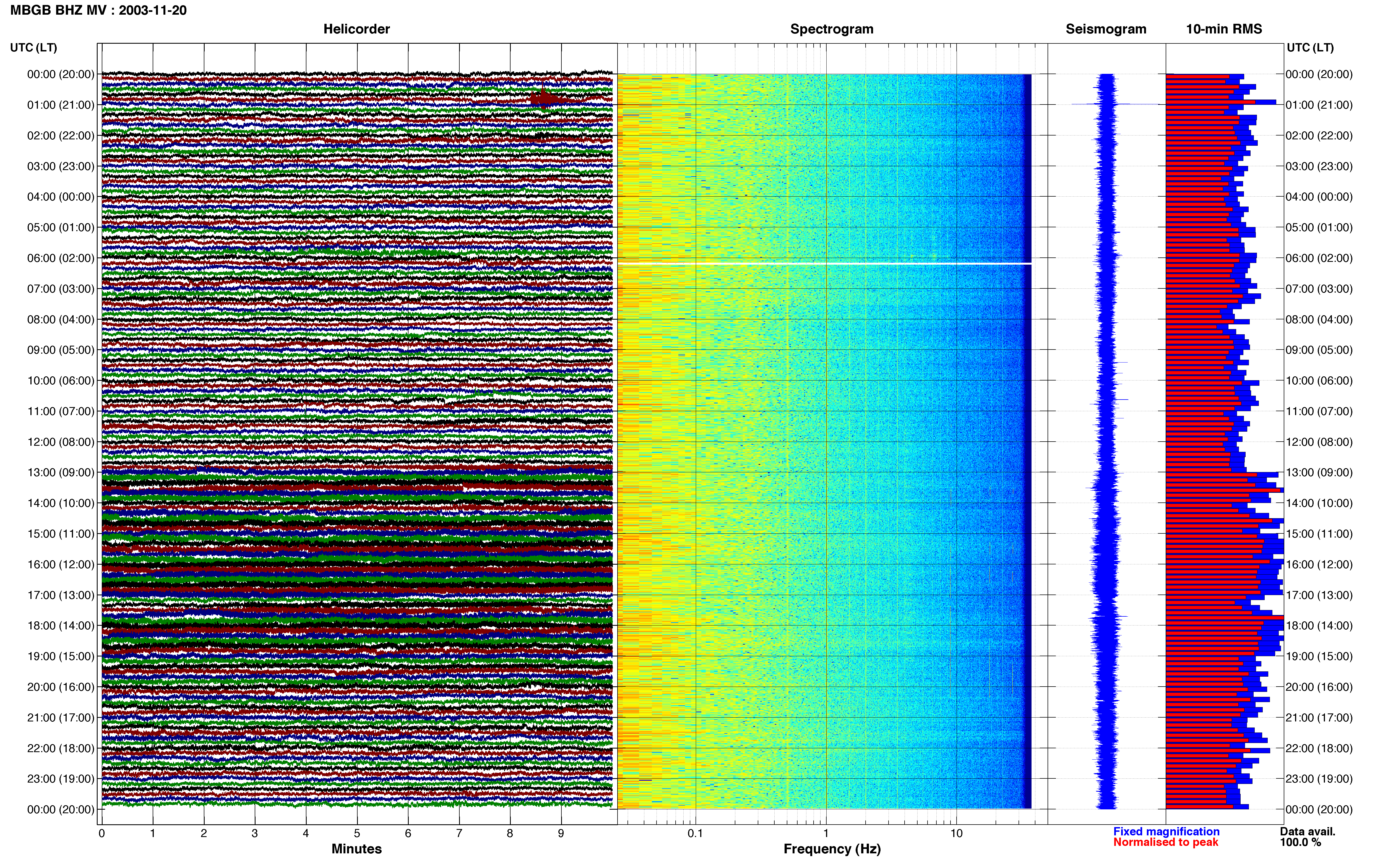The image size is (1388, 868).
Task: Click the left 02:00 (22:00) time label
Action: (x=61, y=135)
